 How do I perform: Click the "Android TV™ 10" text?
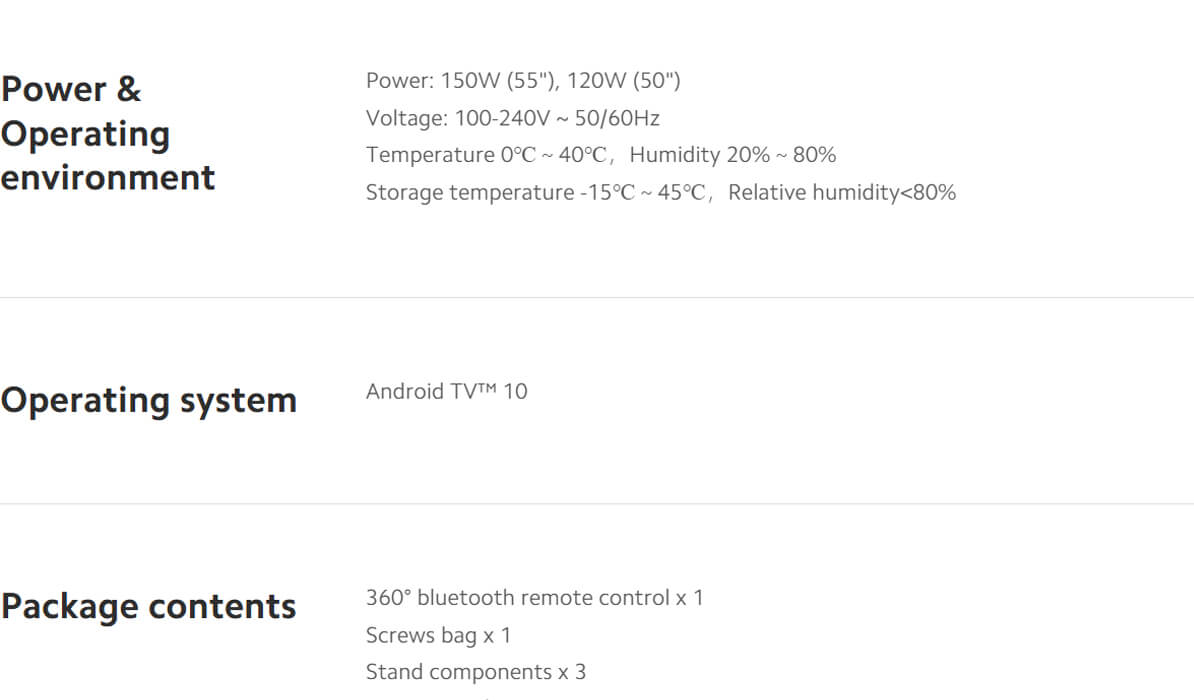(446, 391)
